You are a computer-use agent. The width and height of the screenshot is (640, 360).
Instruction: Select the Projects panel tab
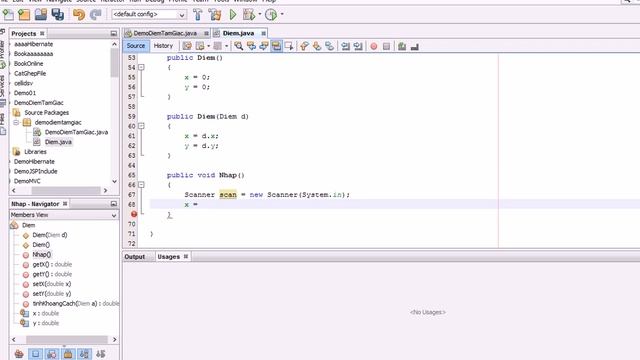coord(24,33)
